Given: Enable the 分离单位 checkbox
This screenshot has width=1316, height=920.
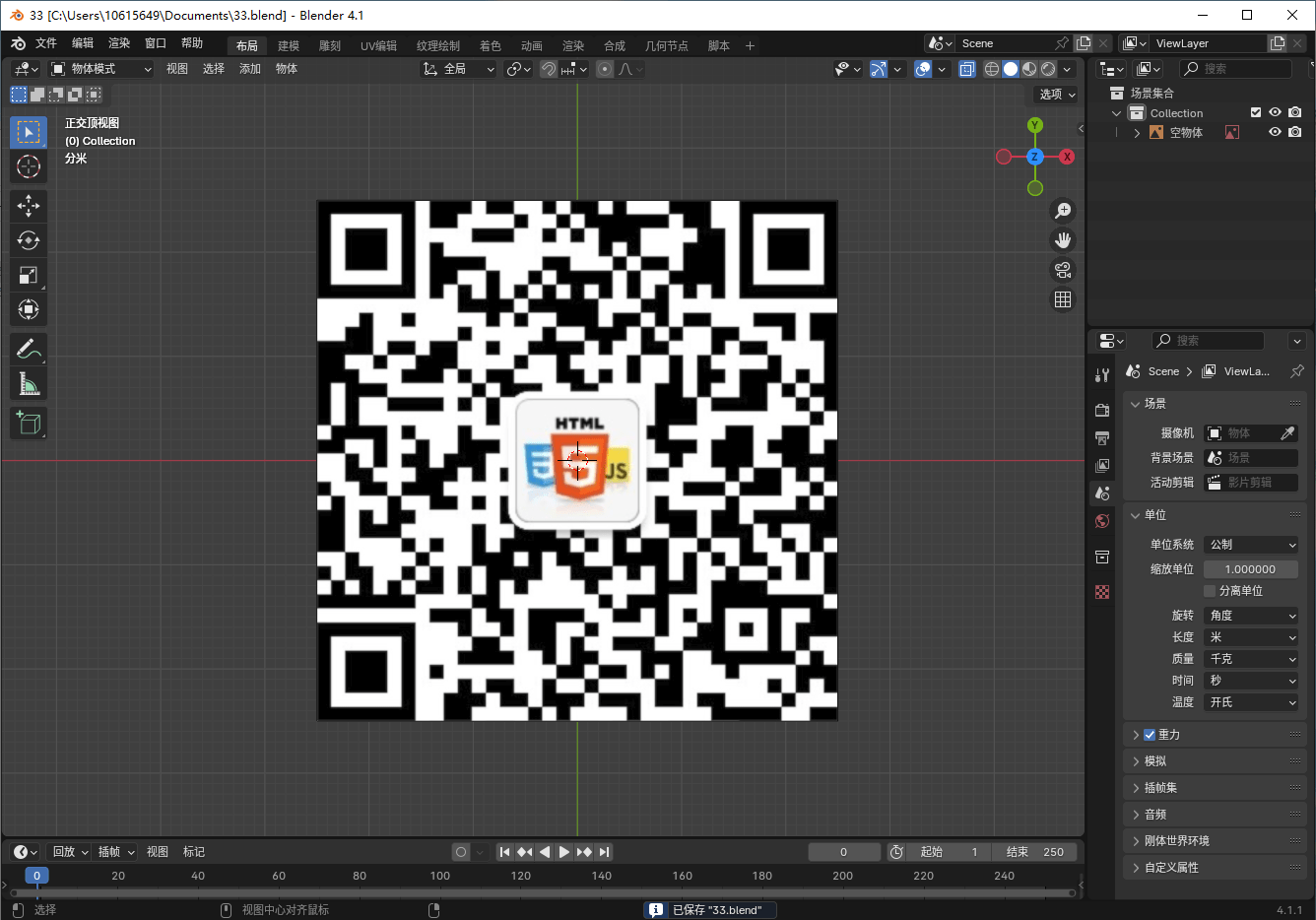Looking at the screenshot, I should [x=1210, y=591].
